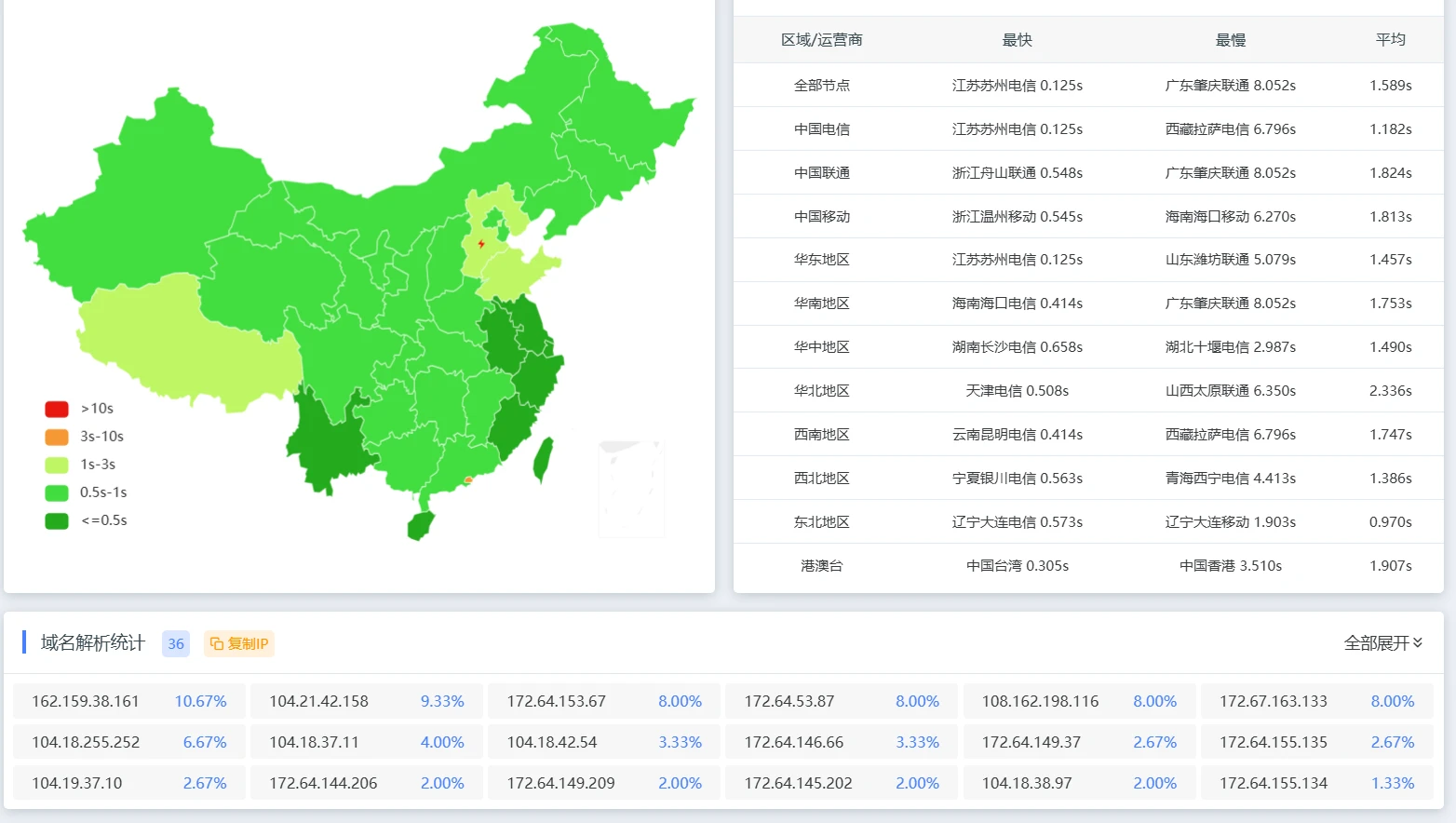Viewport: 1456px width, 823px height.
Task: Select IP 172.64.149.209 entry
Action: click(x=604, y=783)
